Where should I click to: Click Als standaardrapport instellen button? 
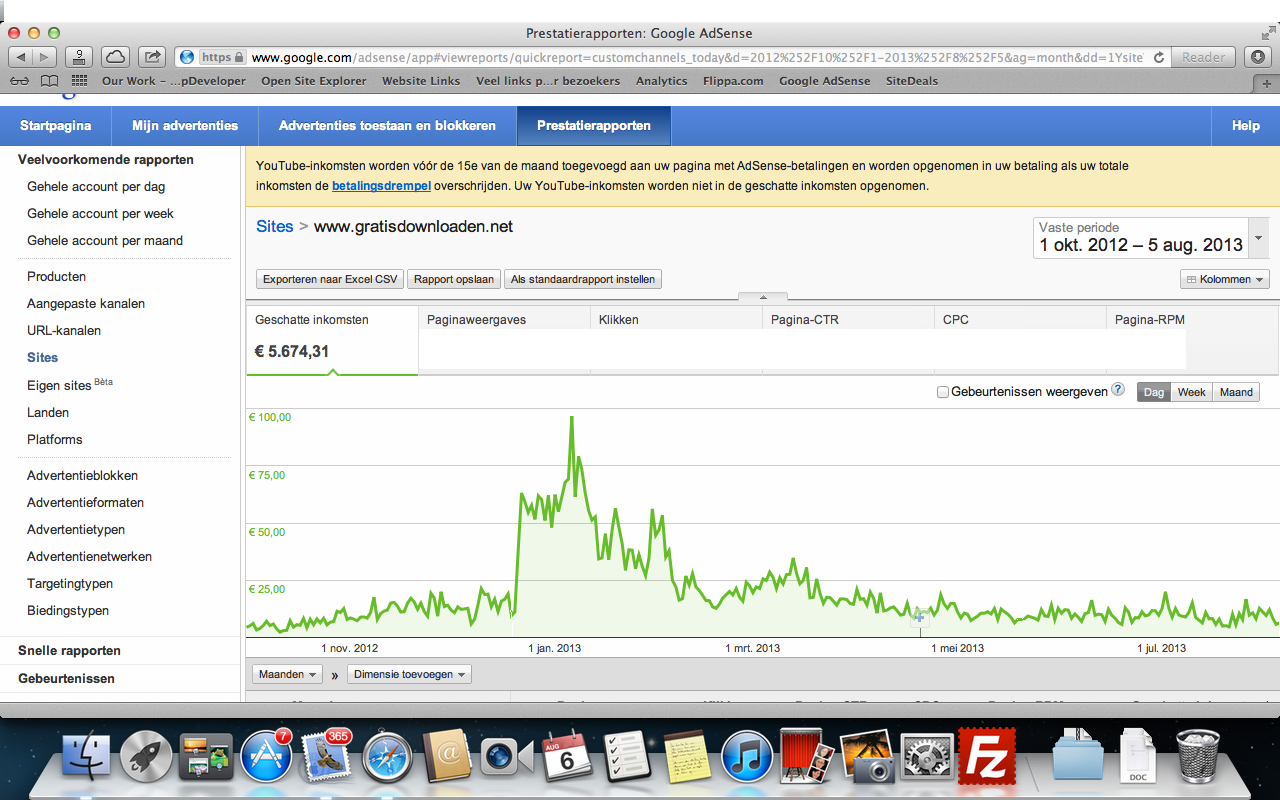583,279
